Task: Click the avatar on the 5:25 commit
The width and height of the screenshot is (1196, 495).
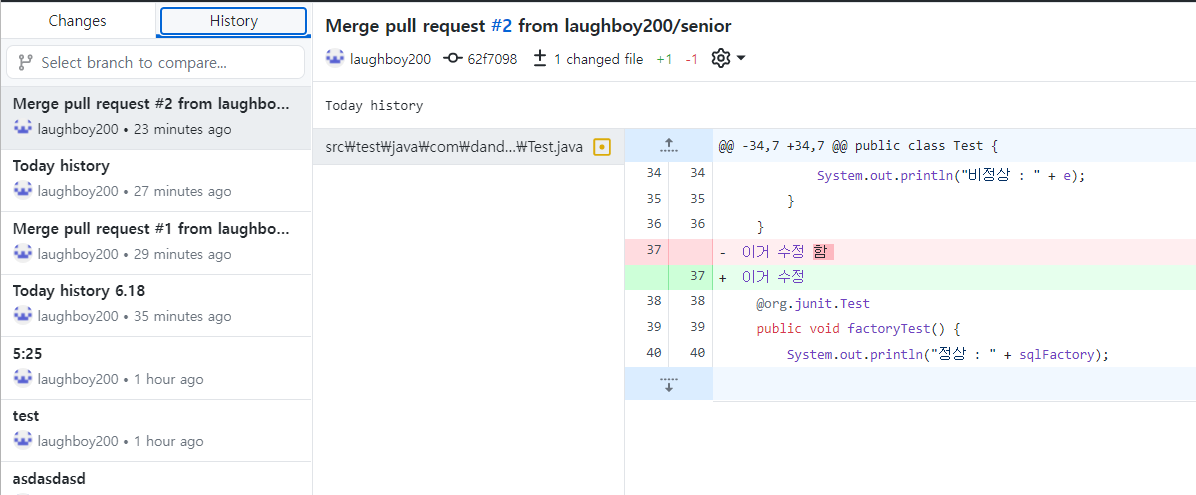Action: click(23, 378)
